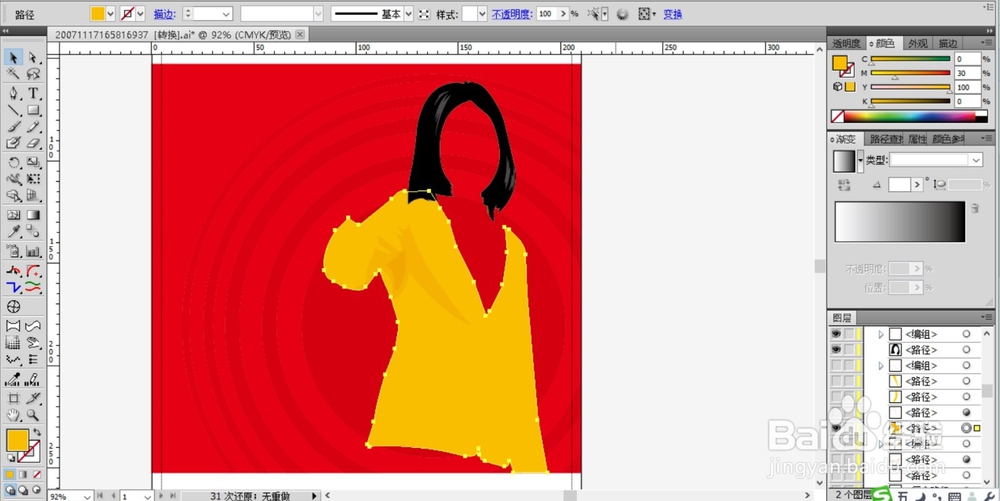Select the Pencil tool
Screen dimensions: 1000x501
(33, 127)
